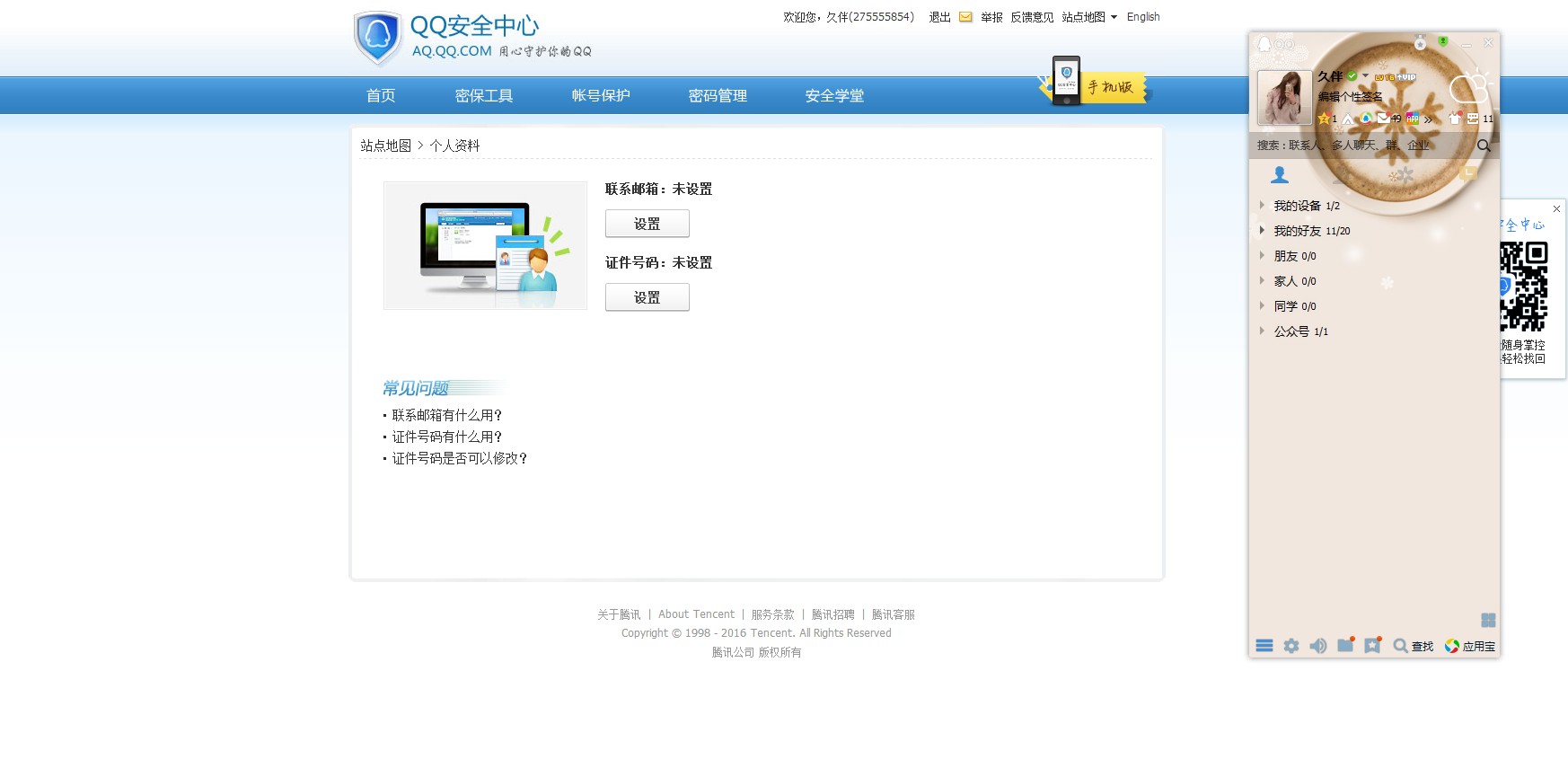The image size is (1568, 768).
Task: Click the green online status check icon
Action: (1352, 76)
